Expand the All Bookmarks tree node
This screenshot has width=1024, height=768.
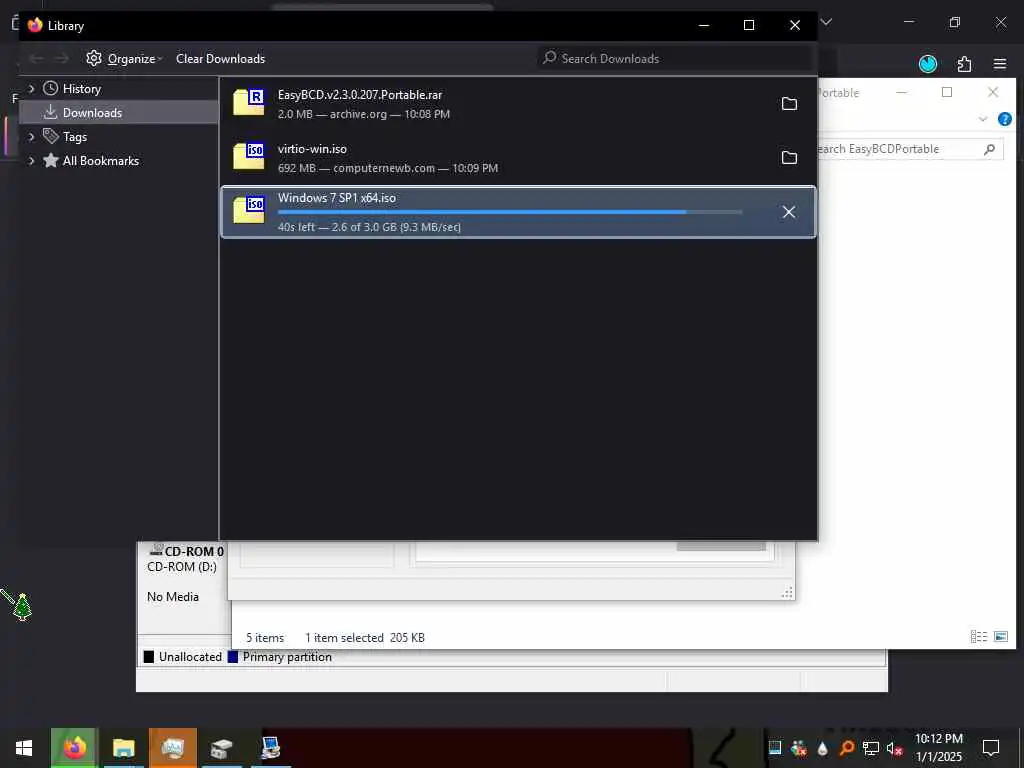[31, 161]
